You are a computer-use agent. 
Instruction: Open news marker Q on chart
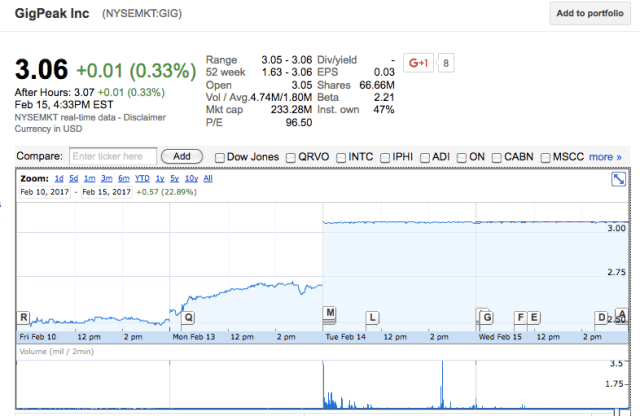[188, 317]
